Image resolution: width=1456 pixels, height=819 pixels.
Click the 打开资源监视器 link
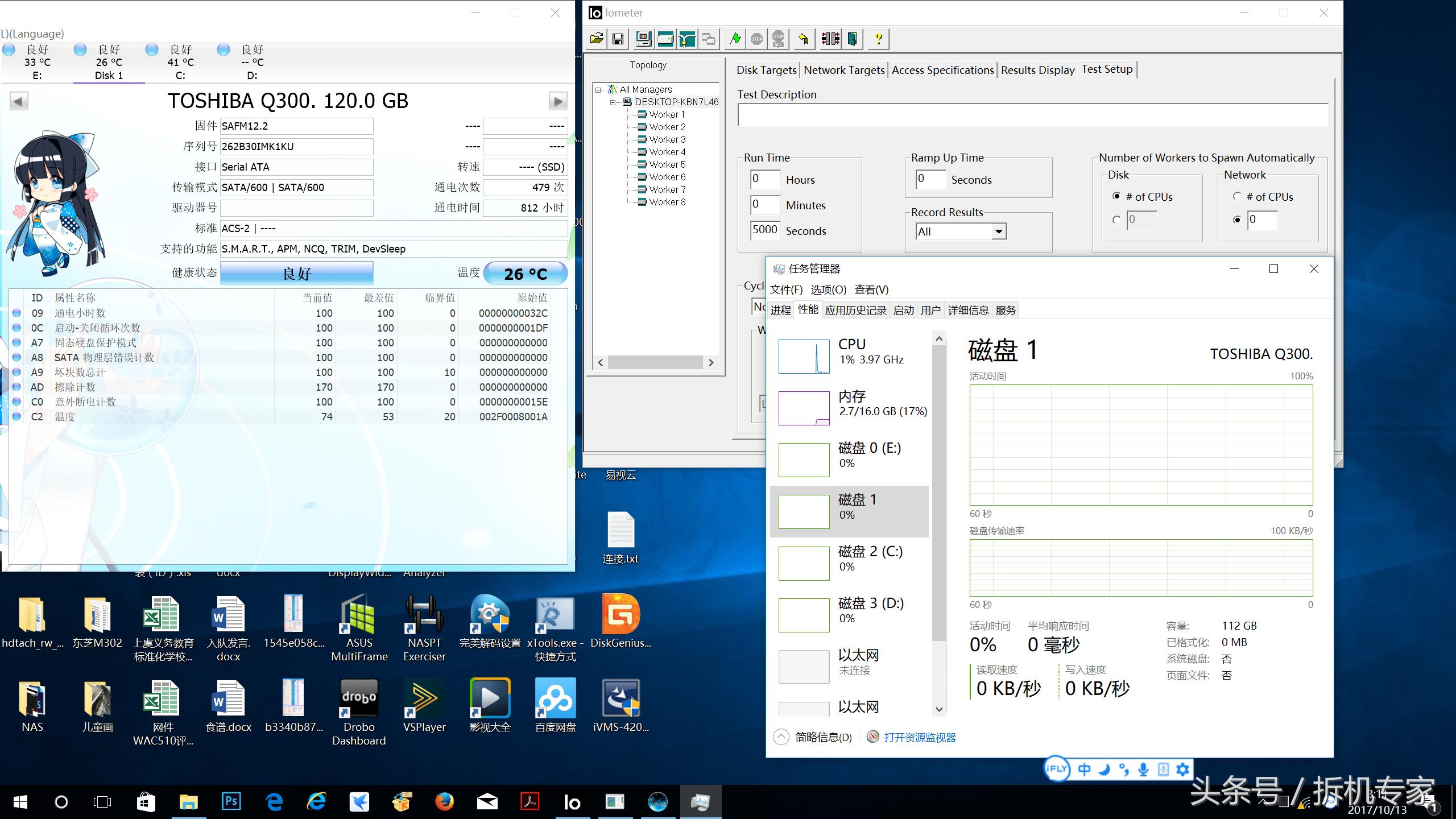coord(920,737)
